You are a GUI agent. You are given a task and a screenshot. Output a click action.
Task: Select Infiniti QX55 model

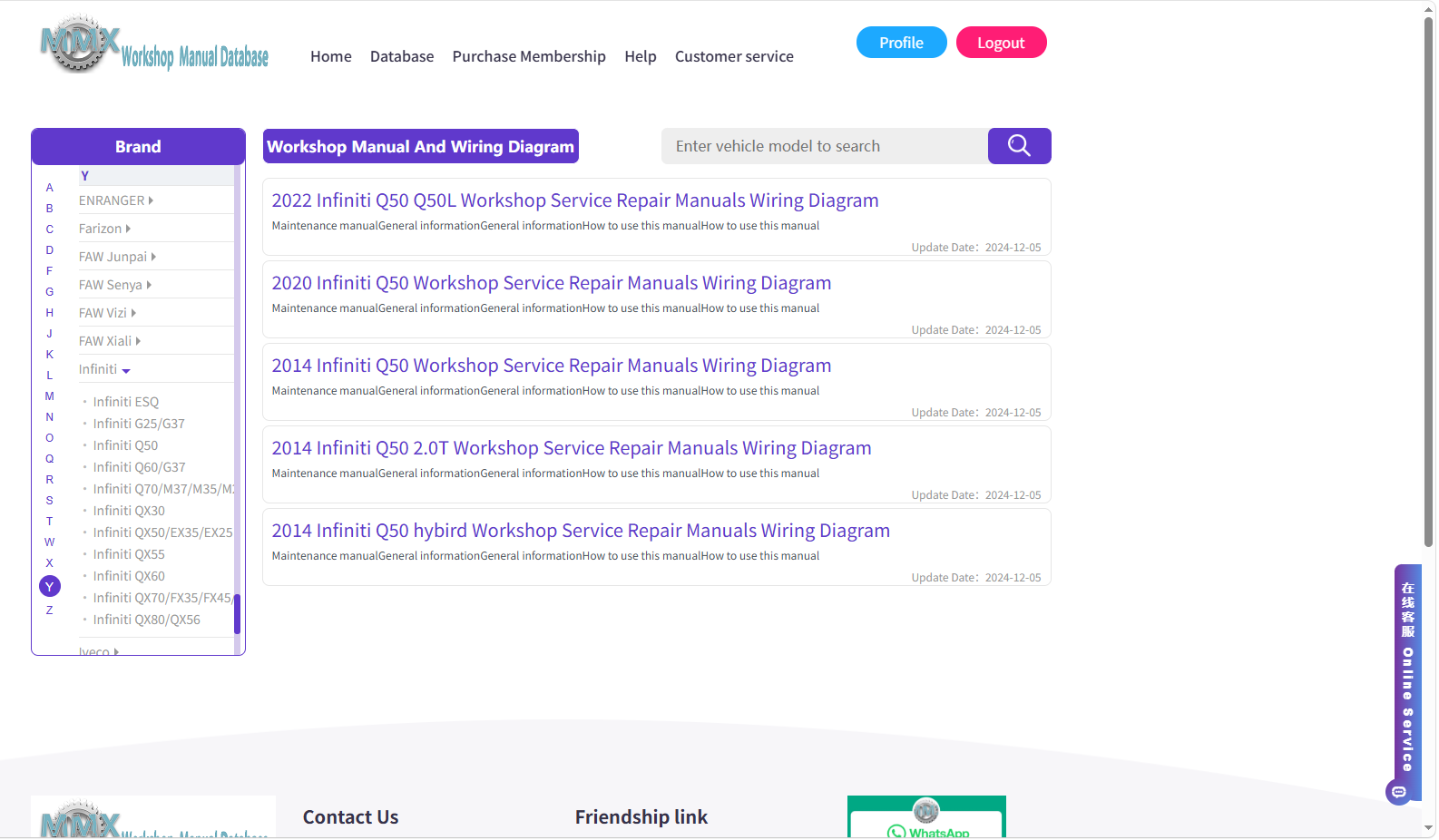point(129,554)
